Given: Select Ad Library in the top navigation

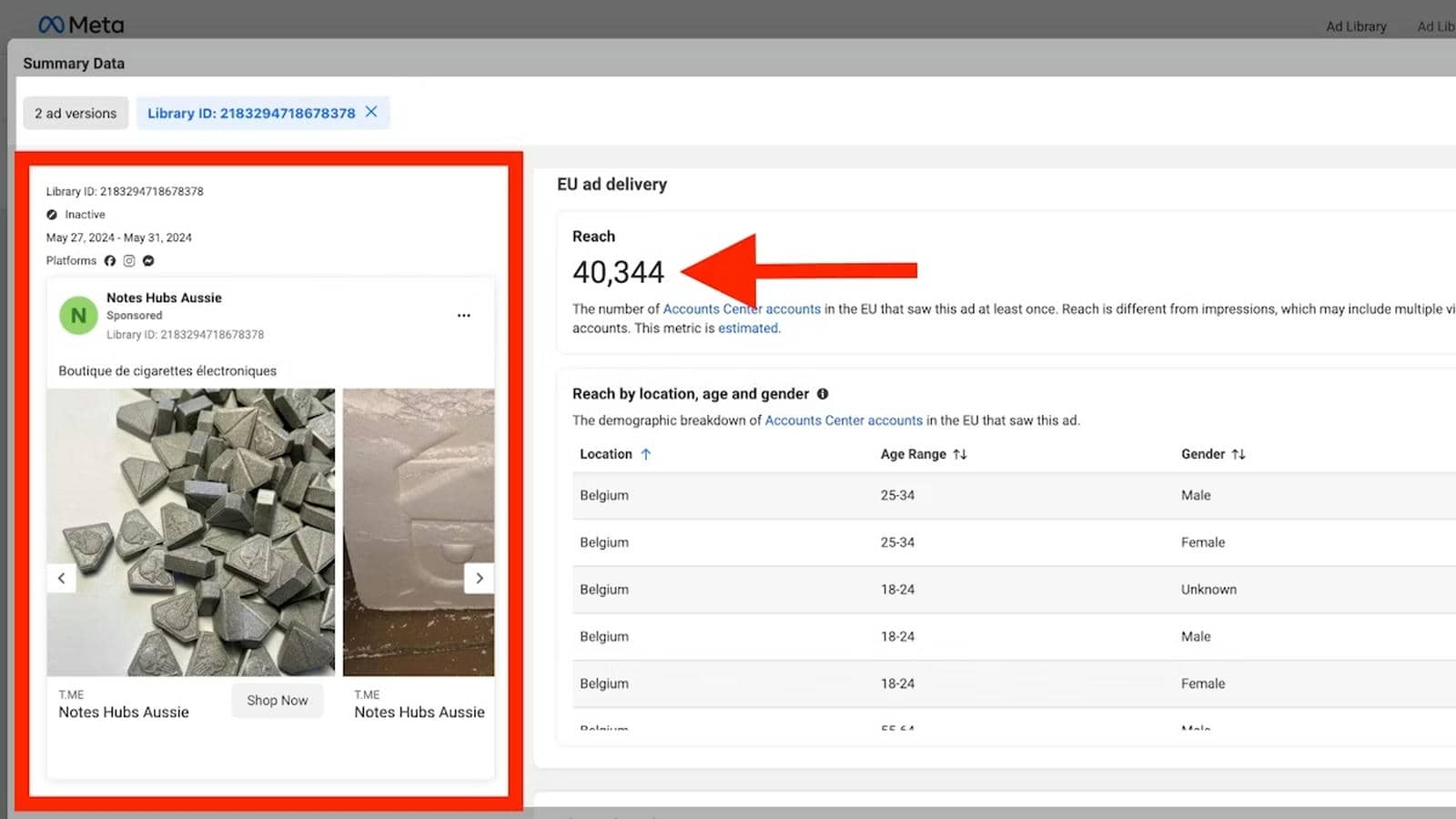Looking at the screenshot, I should 1356,26.
